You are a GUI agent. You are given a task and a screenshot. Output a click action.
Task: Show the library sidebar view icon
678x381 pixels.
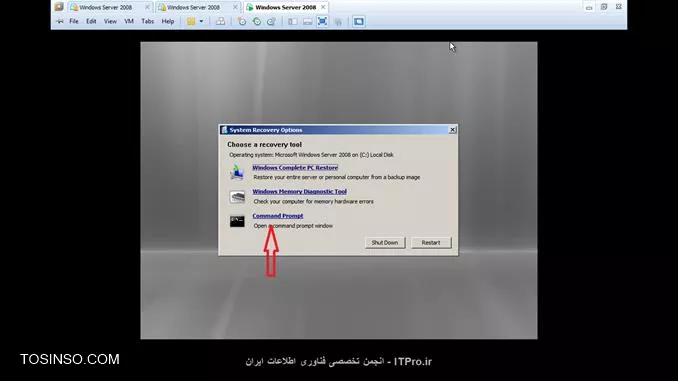(292, 22)
